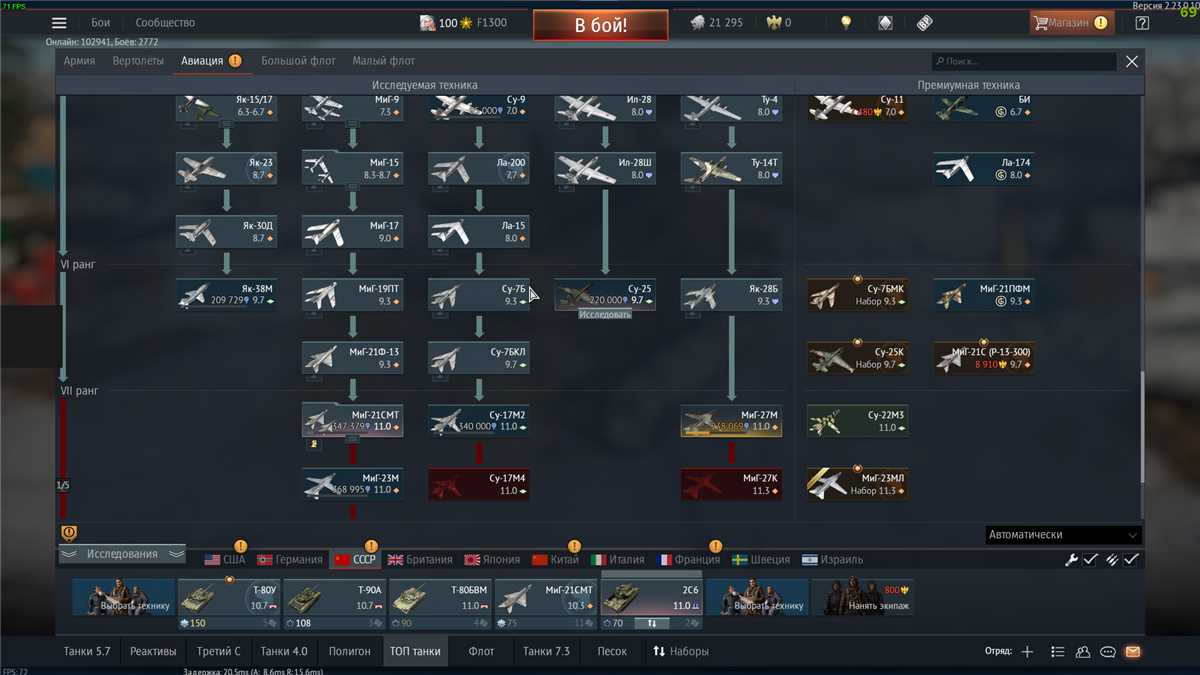This screenshot has height=675, width=1200.
Task: Click the player avatar icon
Action: pos(428,23)
